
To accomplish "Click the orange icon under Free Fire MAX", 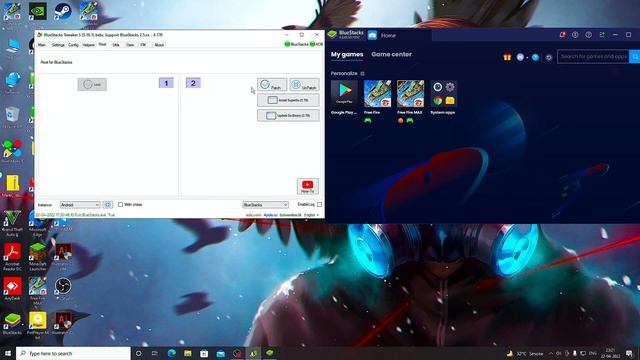I will coord(400,120).
